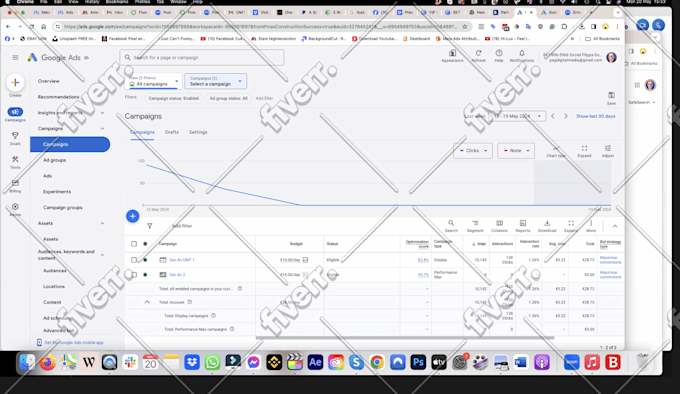Collapse the Campaigns sidebar section
680x394 pixels.
coord(102,128)
